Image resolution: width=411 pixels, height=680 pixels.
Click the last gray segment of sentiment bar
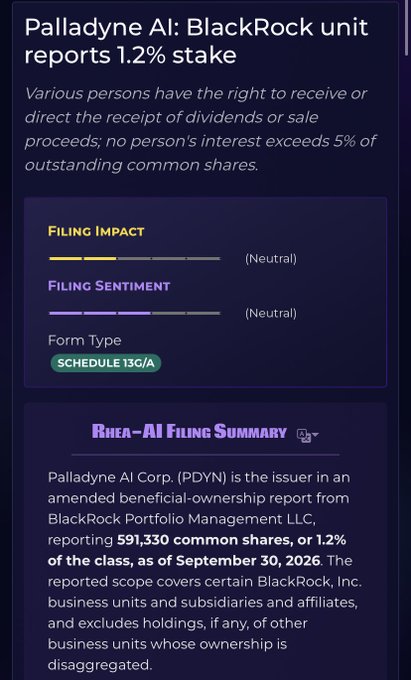(204, 313)
